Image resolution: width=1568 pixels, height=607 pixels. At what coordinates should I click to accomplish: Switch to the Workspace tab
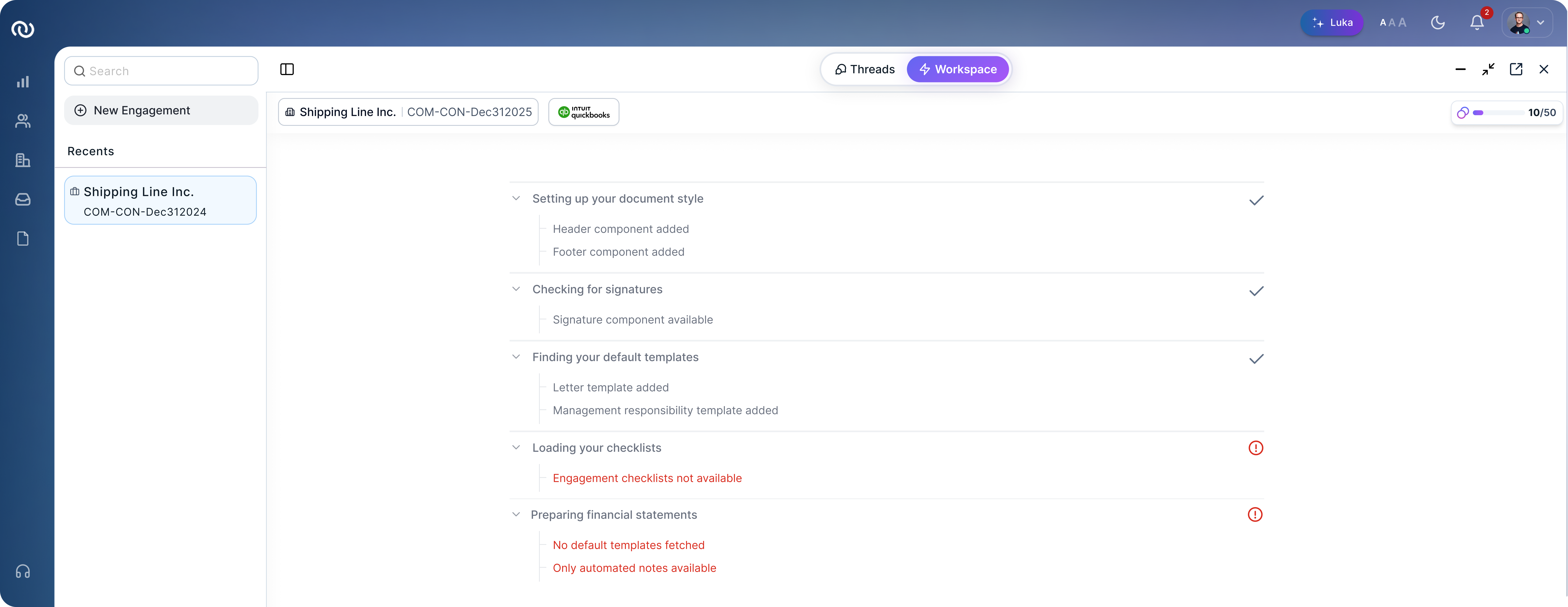click(x=958, y=69)
